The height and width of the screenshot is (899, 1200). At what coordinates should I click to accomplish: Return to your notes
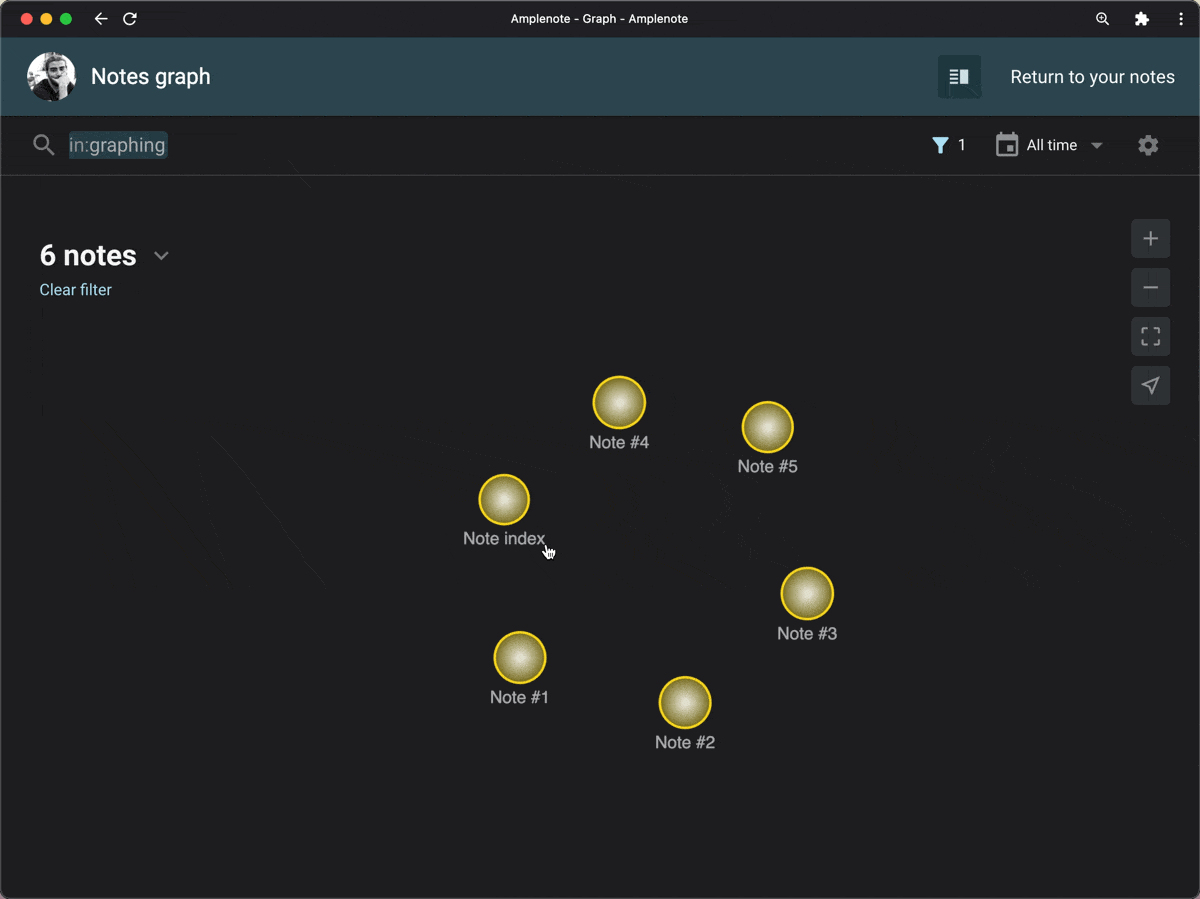click(1092, 77)
